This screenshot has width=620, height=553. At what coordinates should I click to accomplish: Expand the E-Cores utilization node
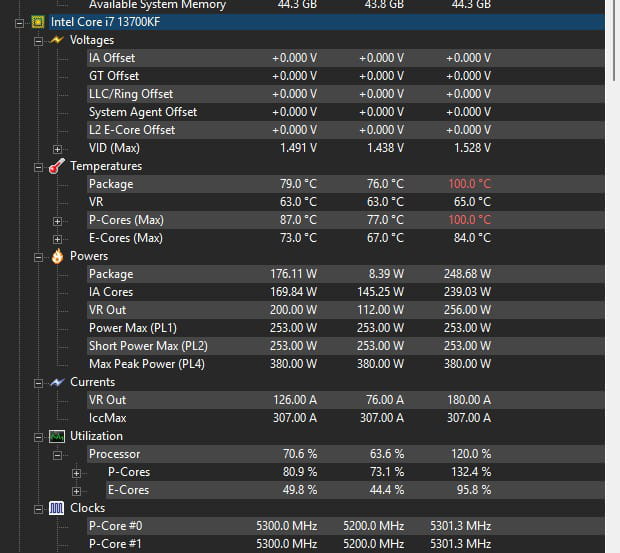(76, 491)
